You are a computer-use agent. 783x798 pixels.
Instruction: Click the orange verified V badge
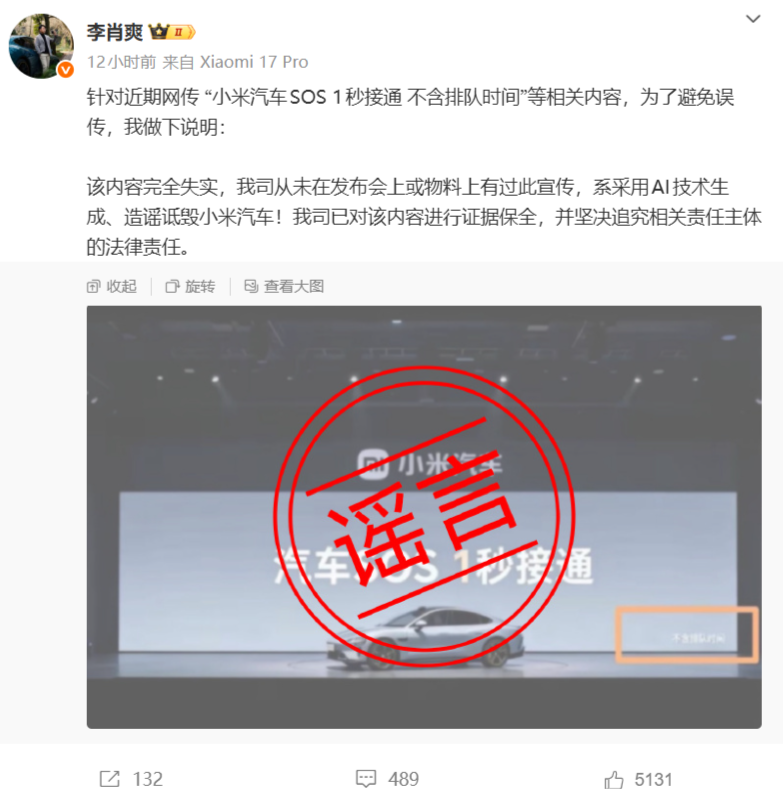tap(65, 70)
